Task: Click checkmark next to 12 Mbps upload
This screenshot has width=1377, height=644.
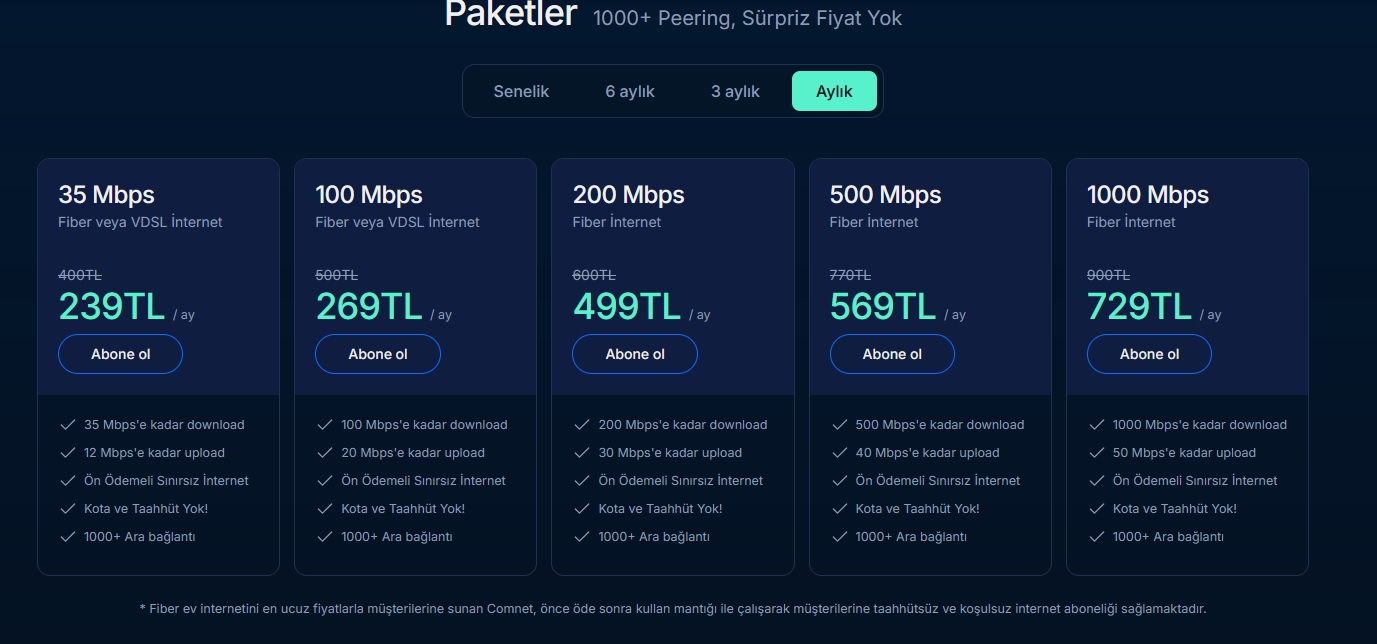Action: 68,453
